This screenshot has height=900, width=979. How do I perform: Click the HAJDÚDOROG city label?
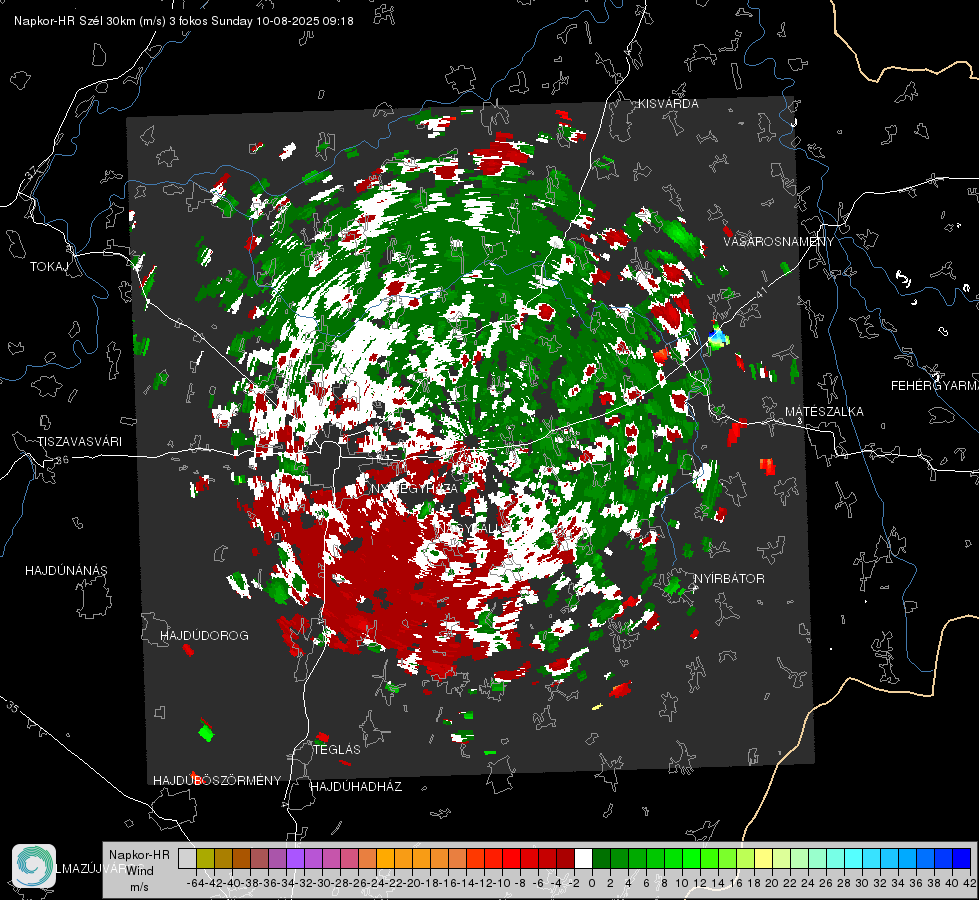pos(204,635)
